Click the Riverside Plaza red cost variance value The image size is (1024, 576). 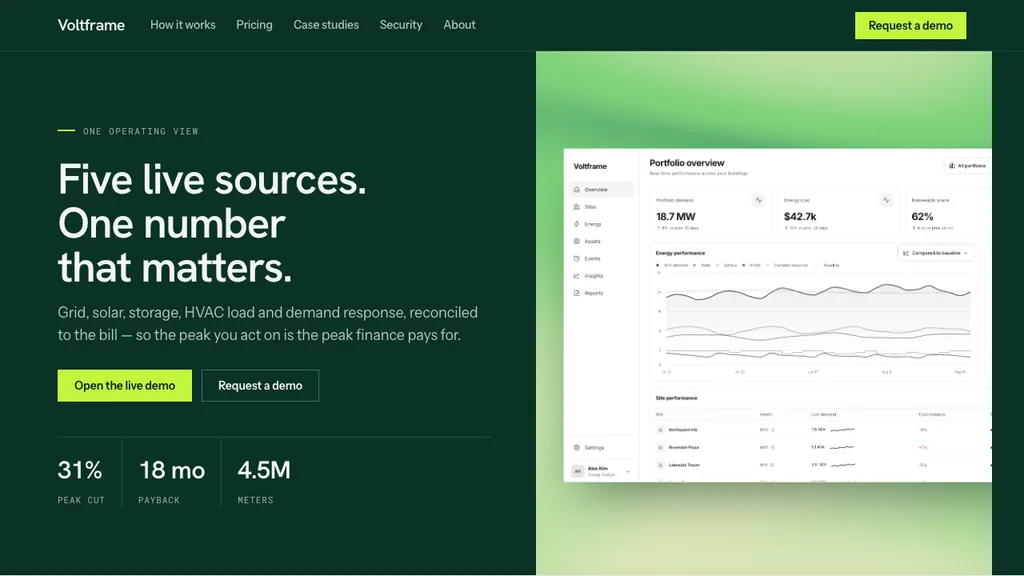[x=923, y=447]
